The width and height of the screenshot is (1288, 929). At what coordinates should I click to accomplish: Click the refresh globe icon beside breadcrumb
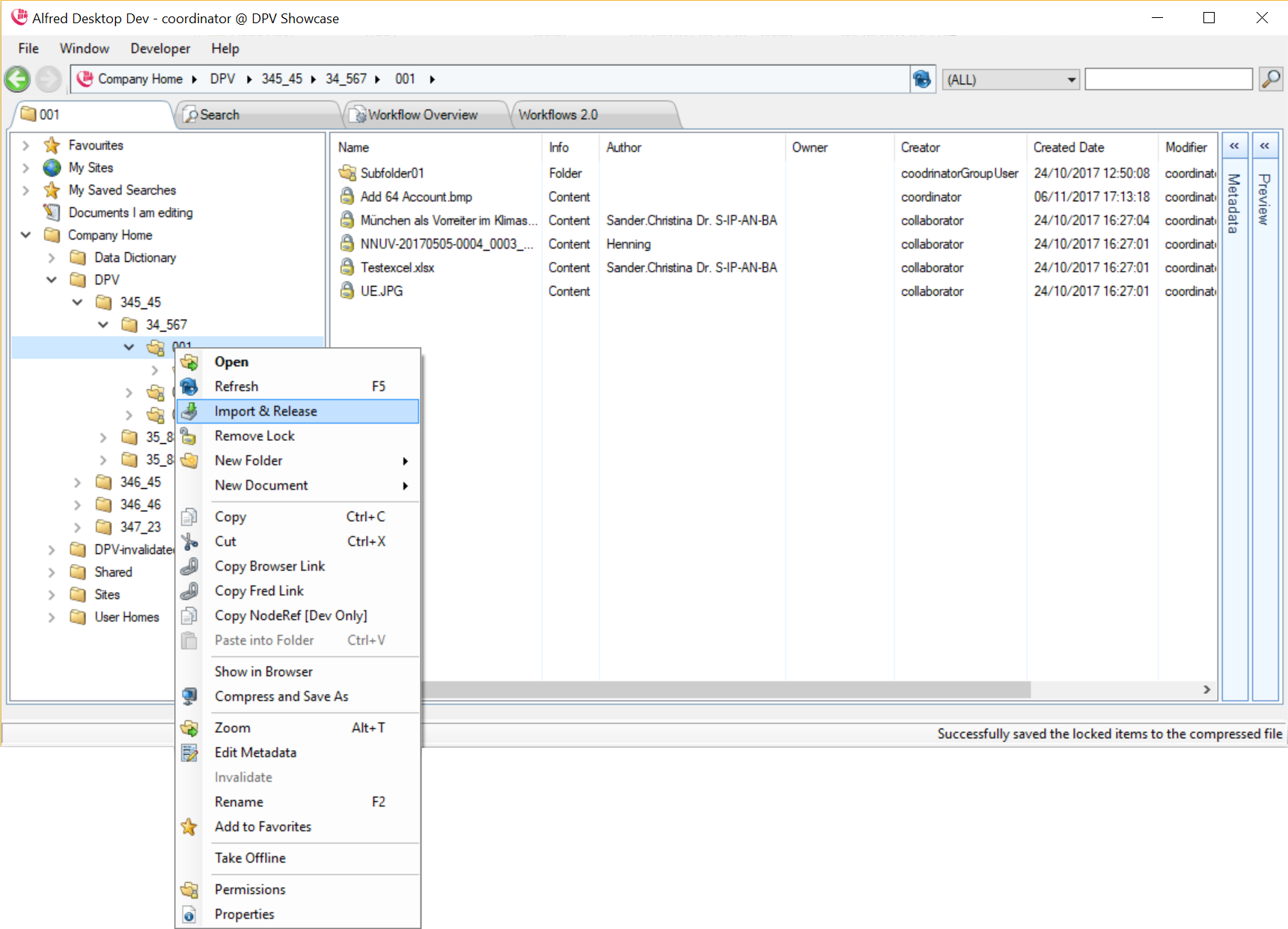click(x=922, y=79)
